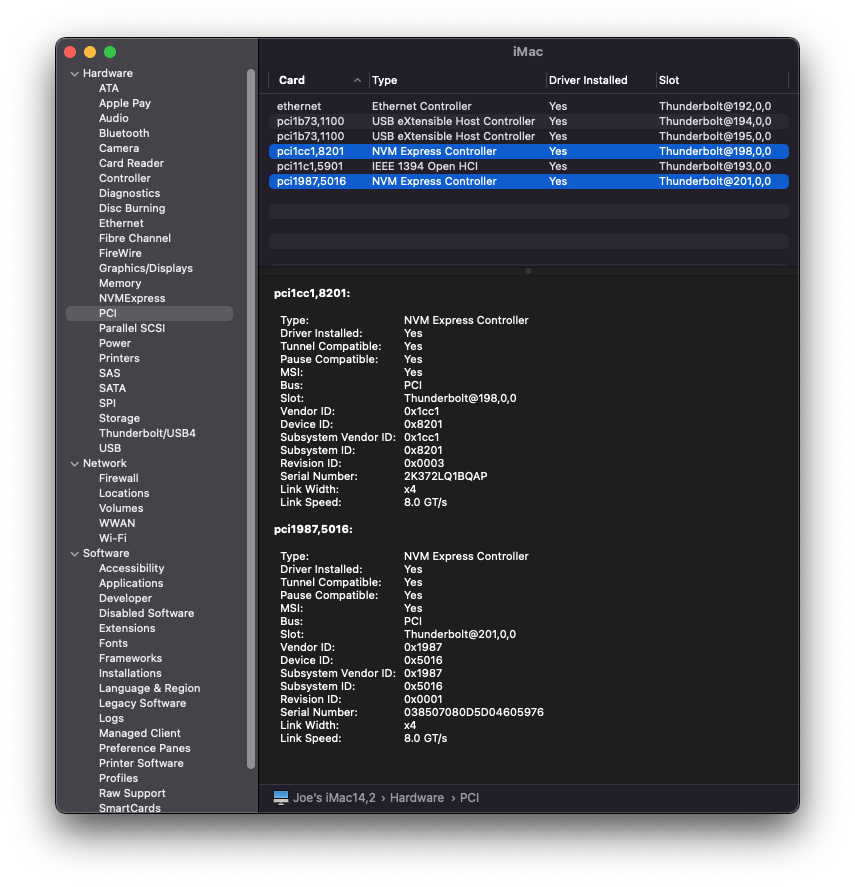Viewport: 855px width, 887px height.
Task: Select row with slot Thunderbolt@194,0,0
Action: tap(529, 121)
